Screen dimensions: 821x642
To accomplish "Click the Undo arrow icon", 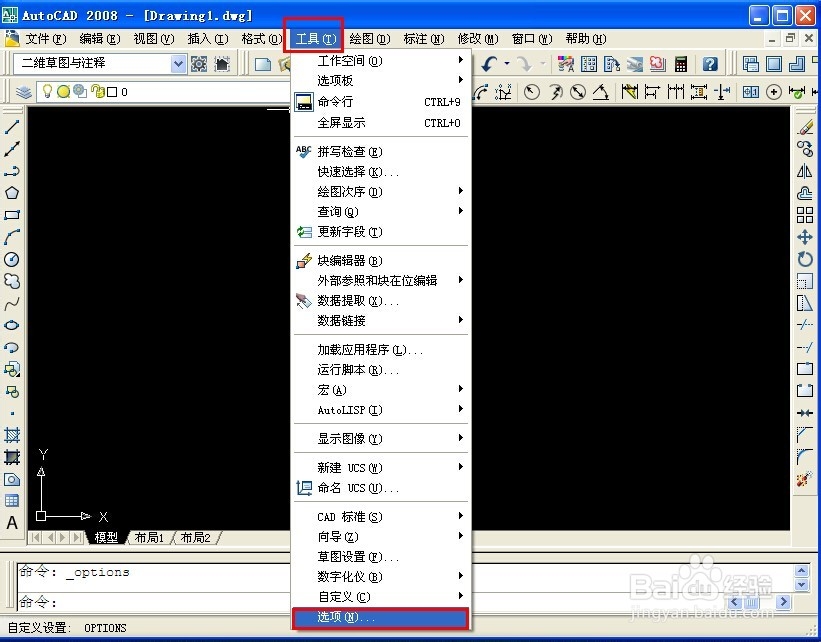I will pos(490,64).
